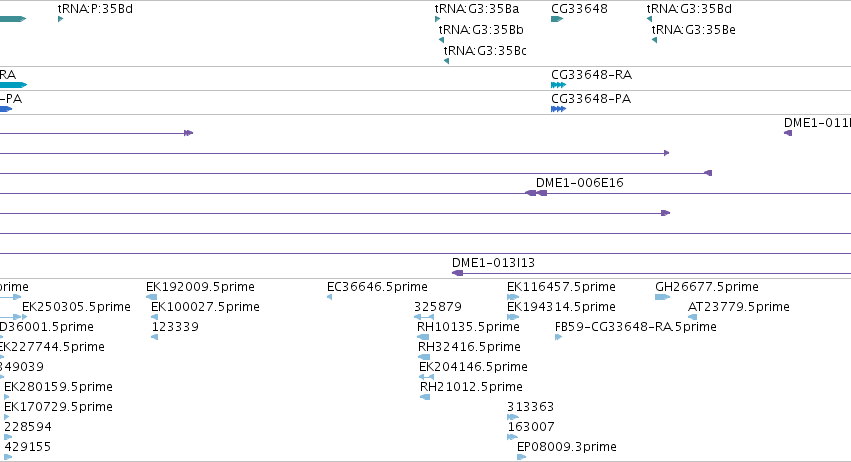
Task: Select the tRNA:G3:35Bd gene label
Action: pyautogui.click(x=689, y=9)
